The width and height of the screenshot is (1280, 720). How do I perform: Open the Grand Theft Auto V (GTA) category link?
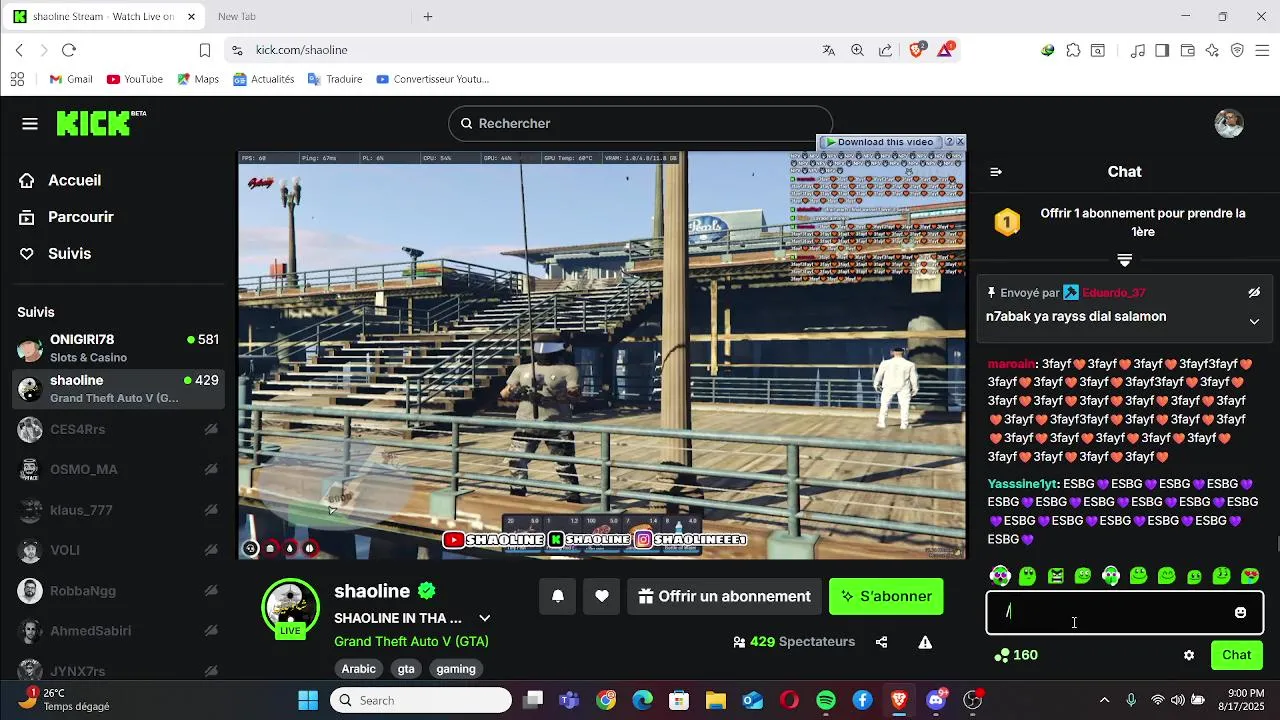pyautogui.click(x=411, y=641)
